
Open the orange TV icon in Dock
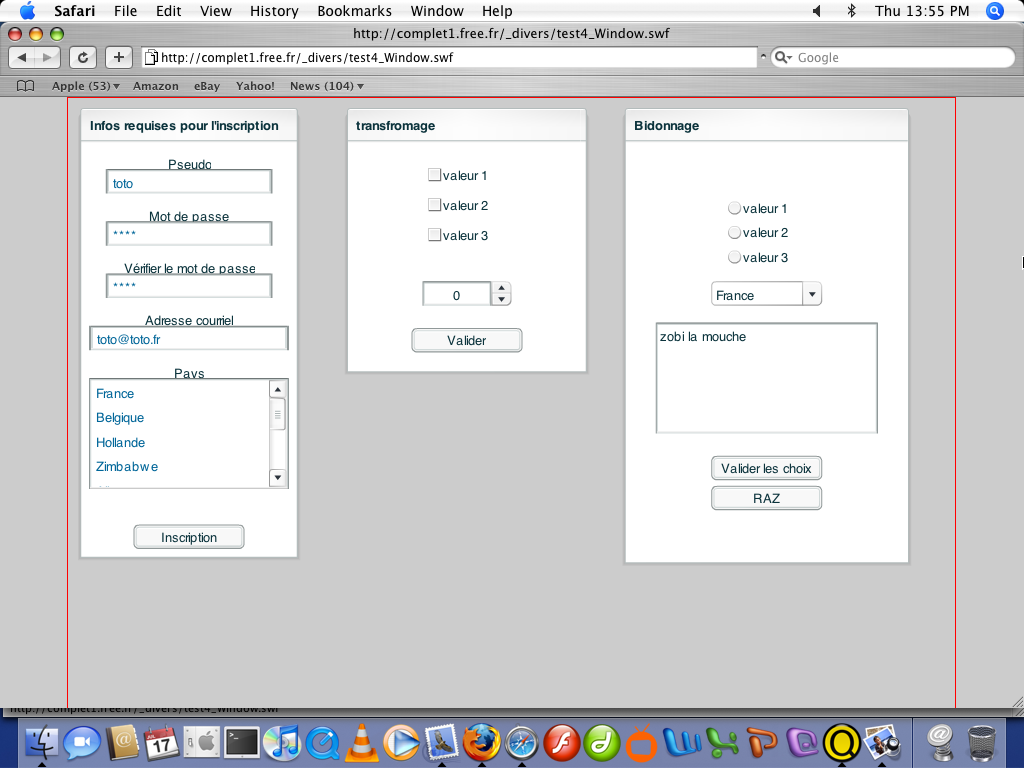click(x=642, y=743)
